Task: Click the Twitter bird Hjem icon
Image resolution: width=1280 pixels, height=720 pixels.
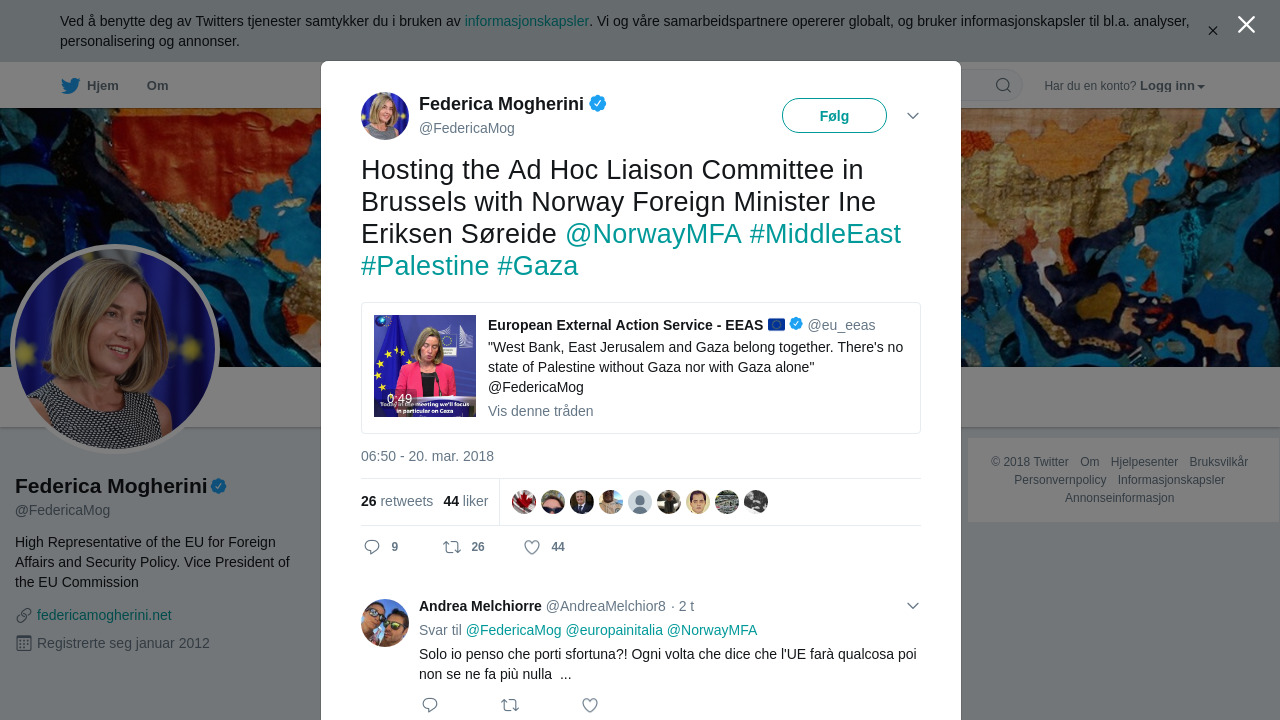Action: pyautogui.click(x=70, y=86)
